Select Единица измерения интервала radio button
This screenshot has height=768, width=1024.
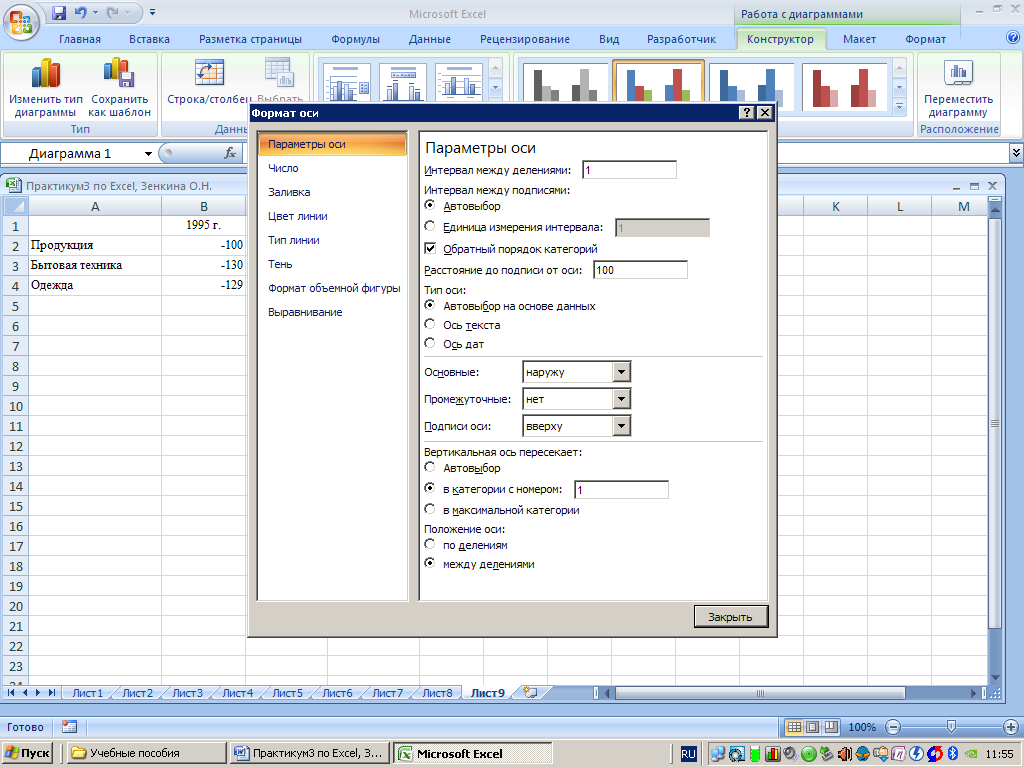pyautogui.click(x=430, y=226)
